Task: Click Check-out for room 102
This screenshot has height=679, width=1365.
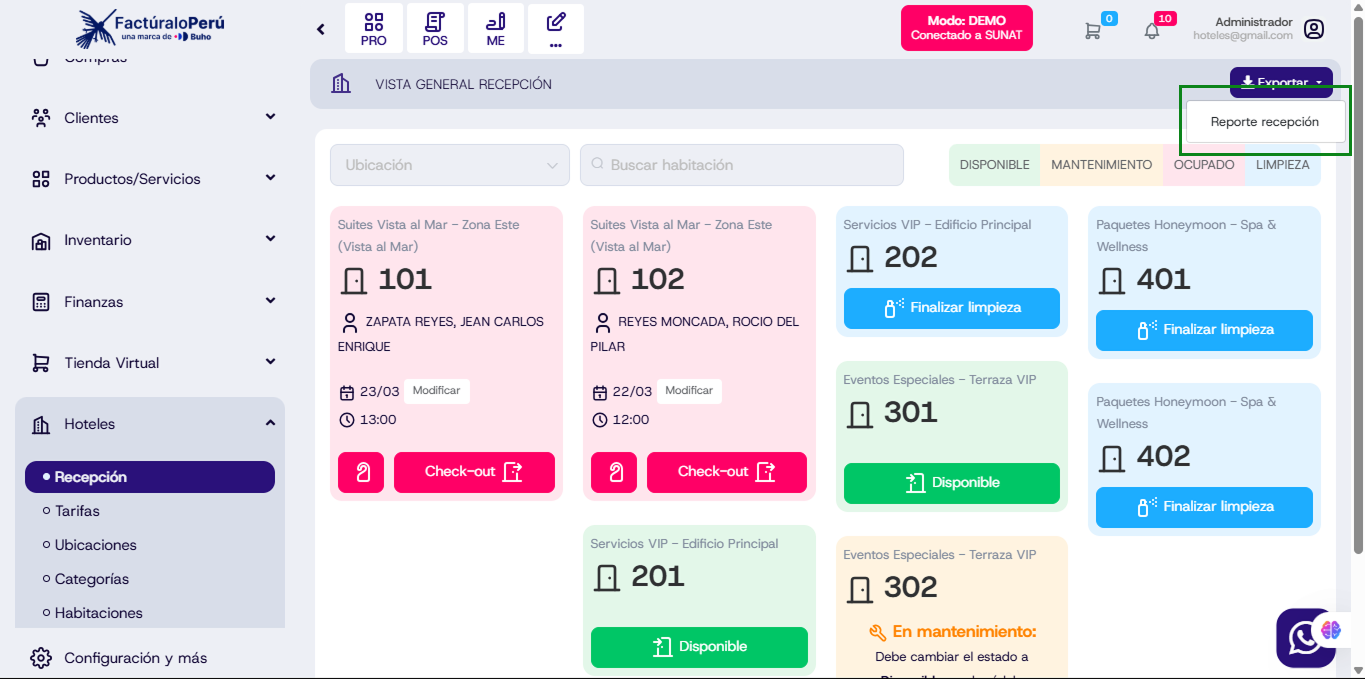Action: [726, 472]
